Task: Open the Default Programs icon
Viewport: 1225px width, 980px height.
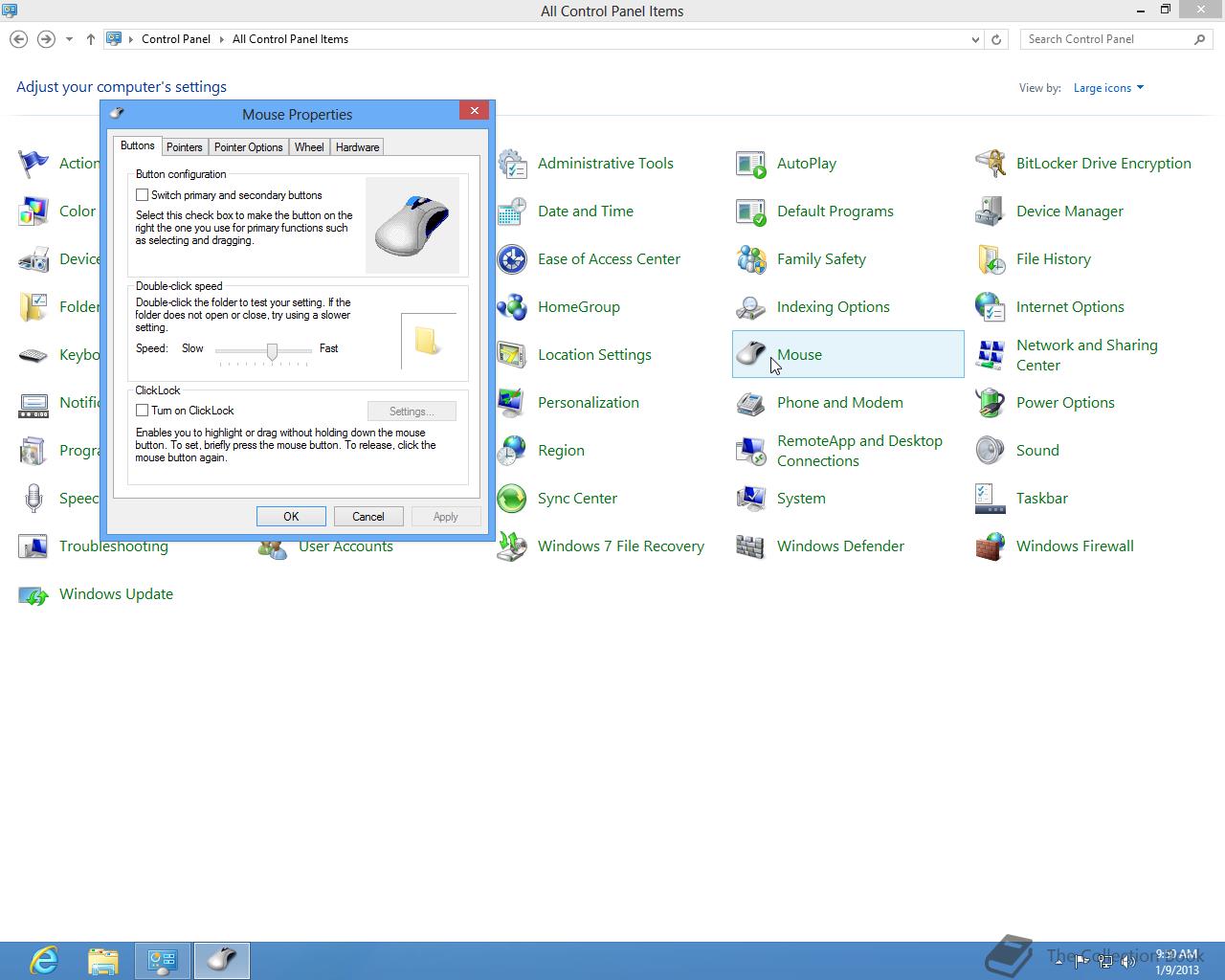Action: tap(751, 212)
